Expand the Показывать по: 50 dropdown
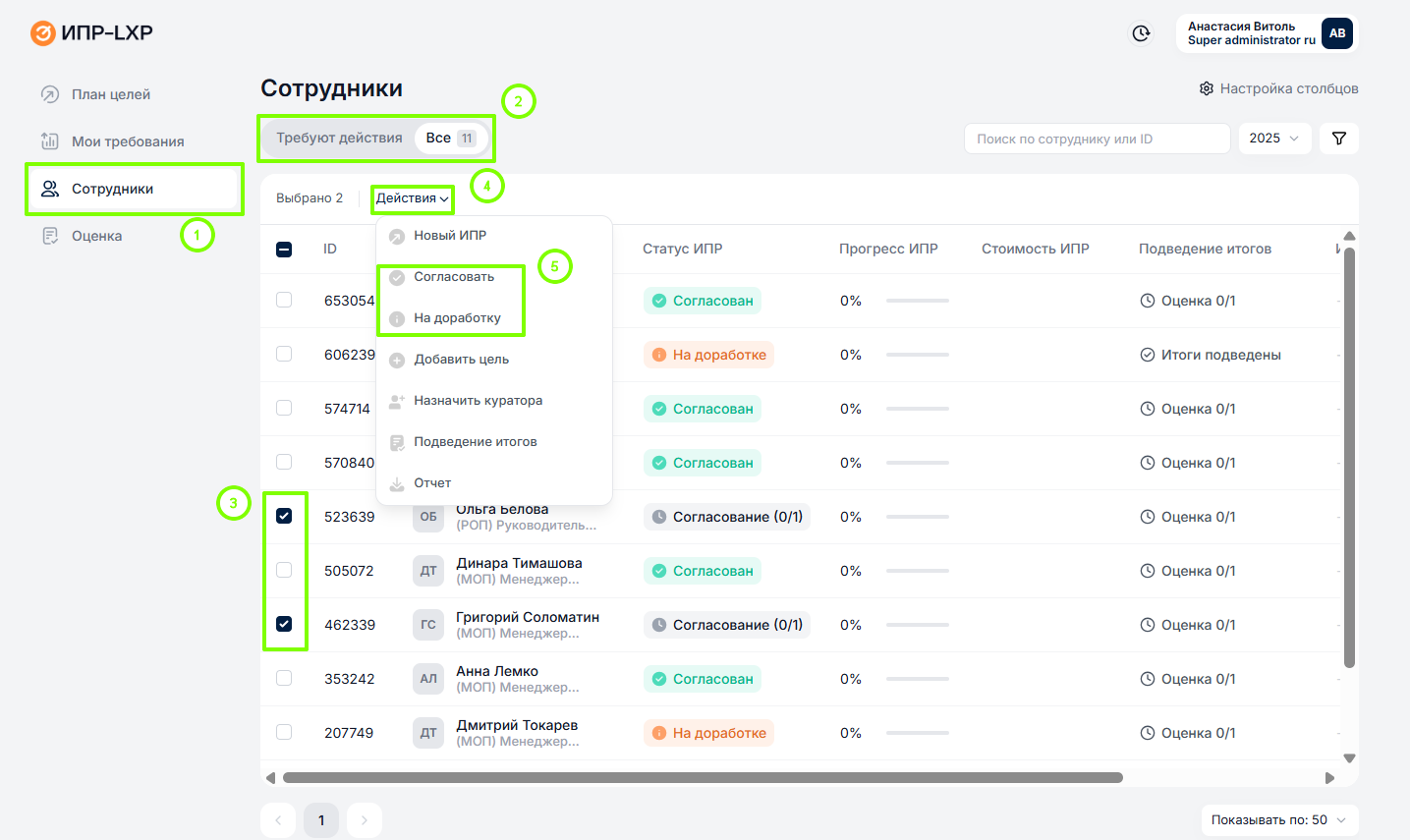Viewport: 1410px width, 840px height. click(1279, 820)
